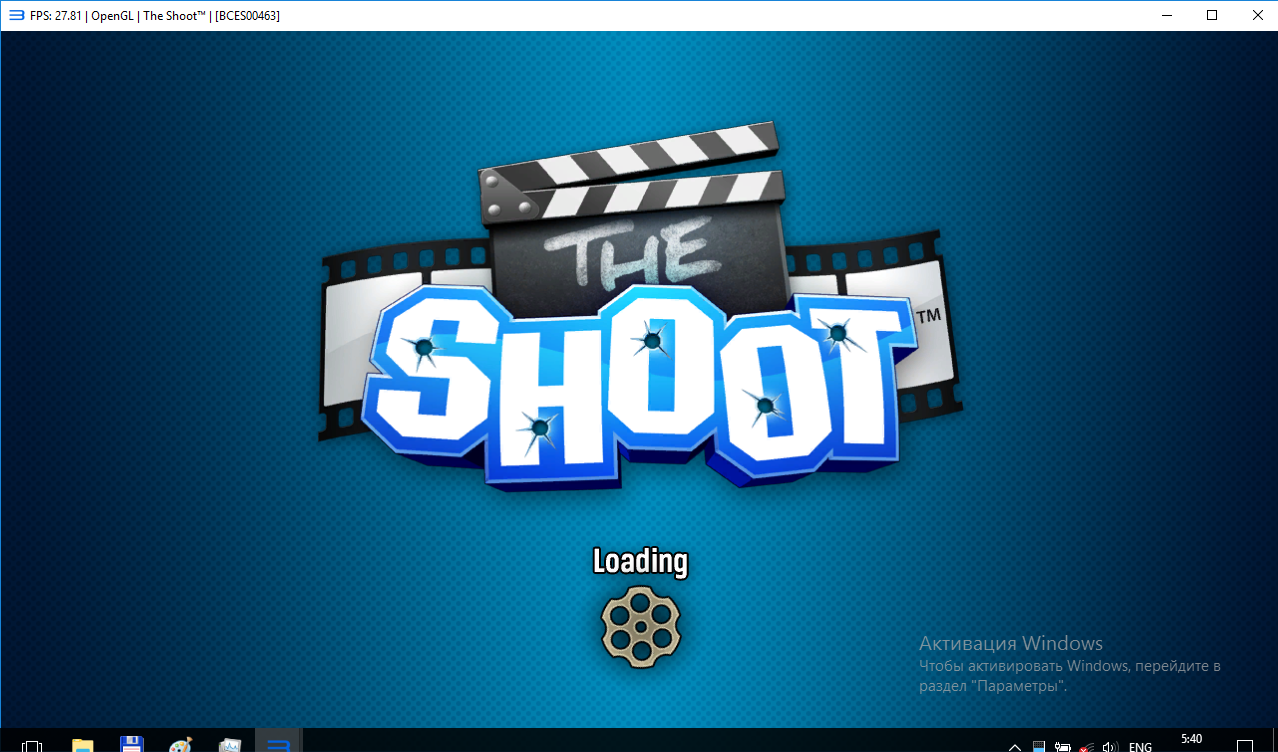1278x752 pixels.
Task: Click the Loading text label
Action: click(640, 561)
